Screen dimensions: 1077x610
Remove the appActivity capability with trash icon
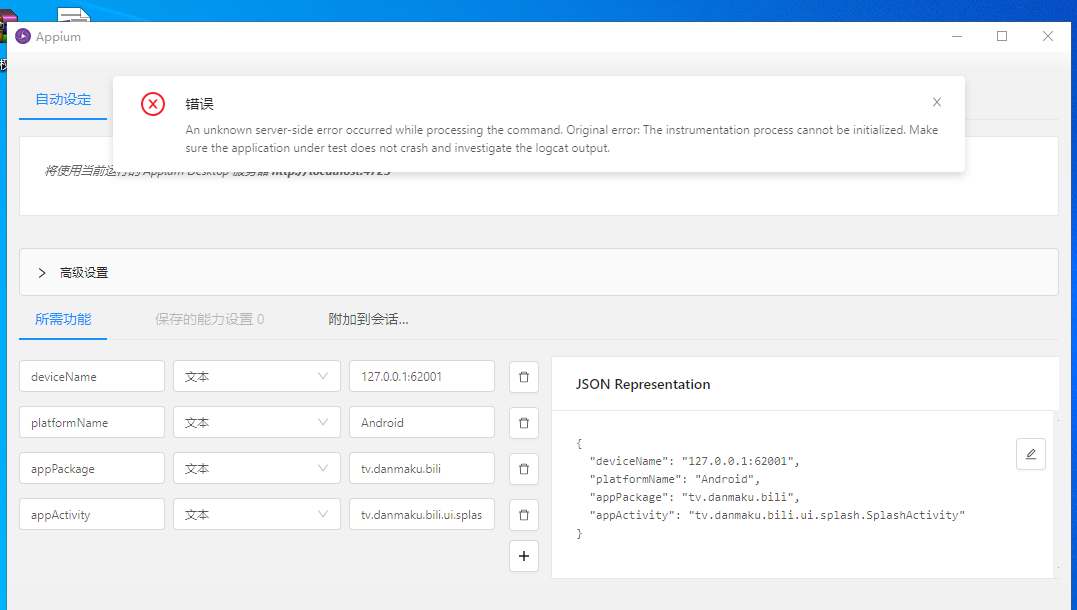(x=523, y=515)
